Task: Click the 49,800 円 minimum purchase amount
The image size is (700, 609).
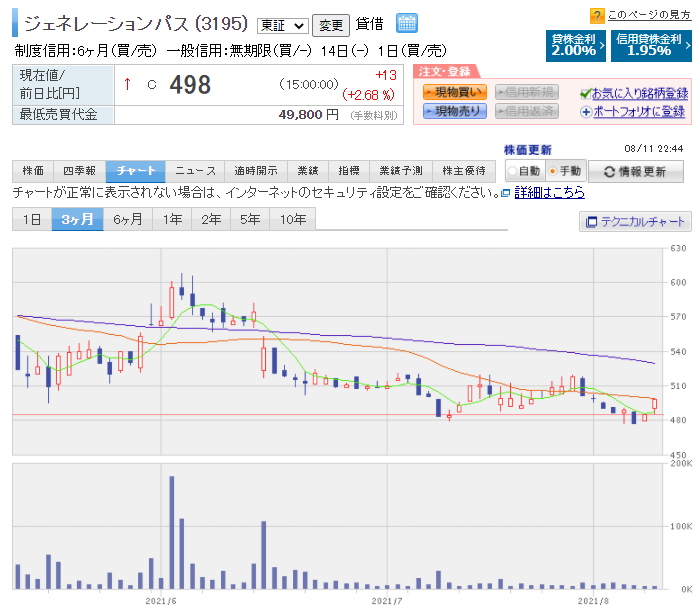Action: pyautogui.click(x=308, y=115)
